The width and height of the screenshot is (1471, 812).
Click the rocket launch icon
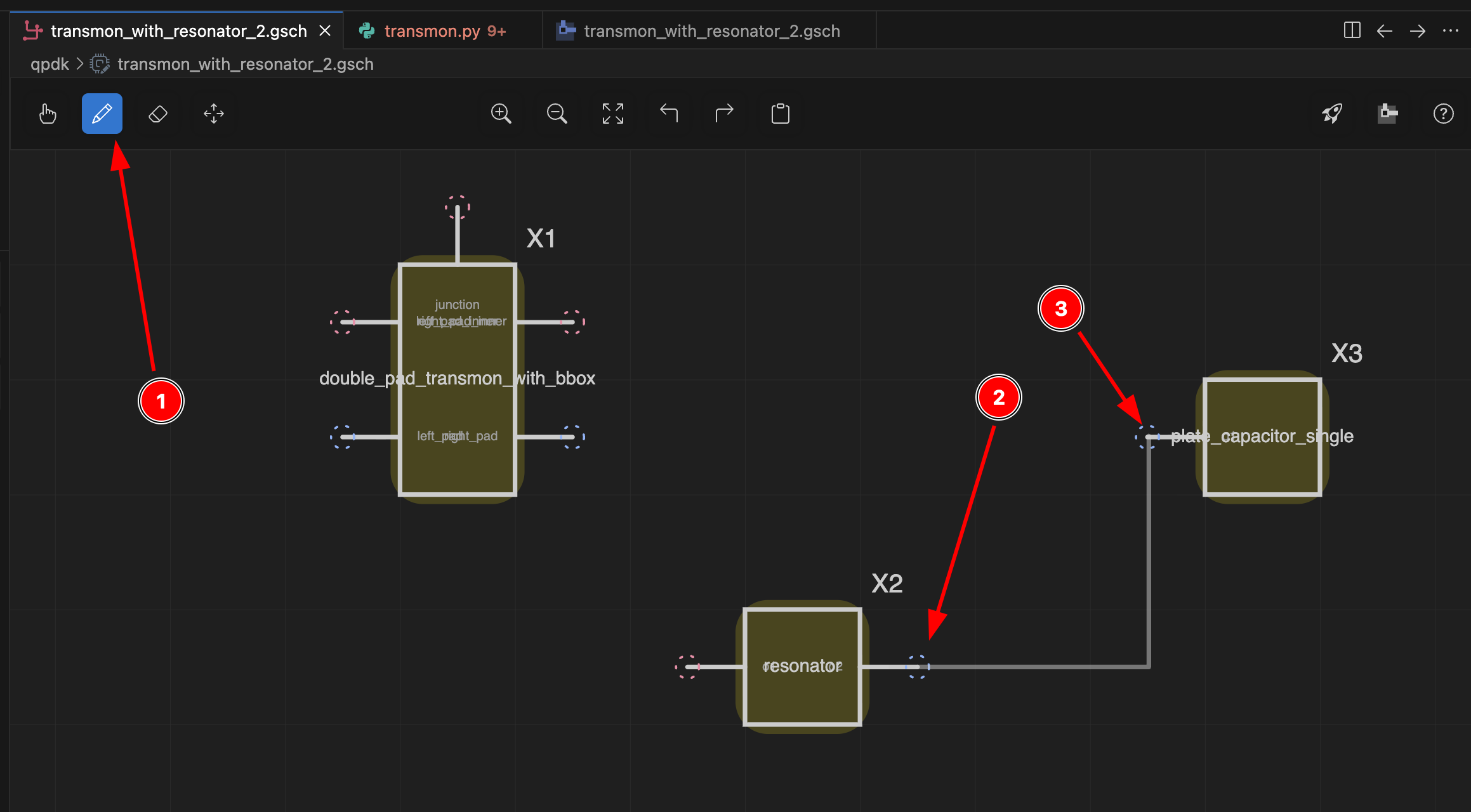point(1332,114)
